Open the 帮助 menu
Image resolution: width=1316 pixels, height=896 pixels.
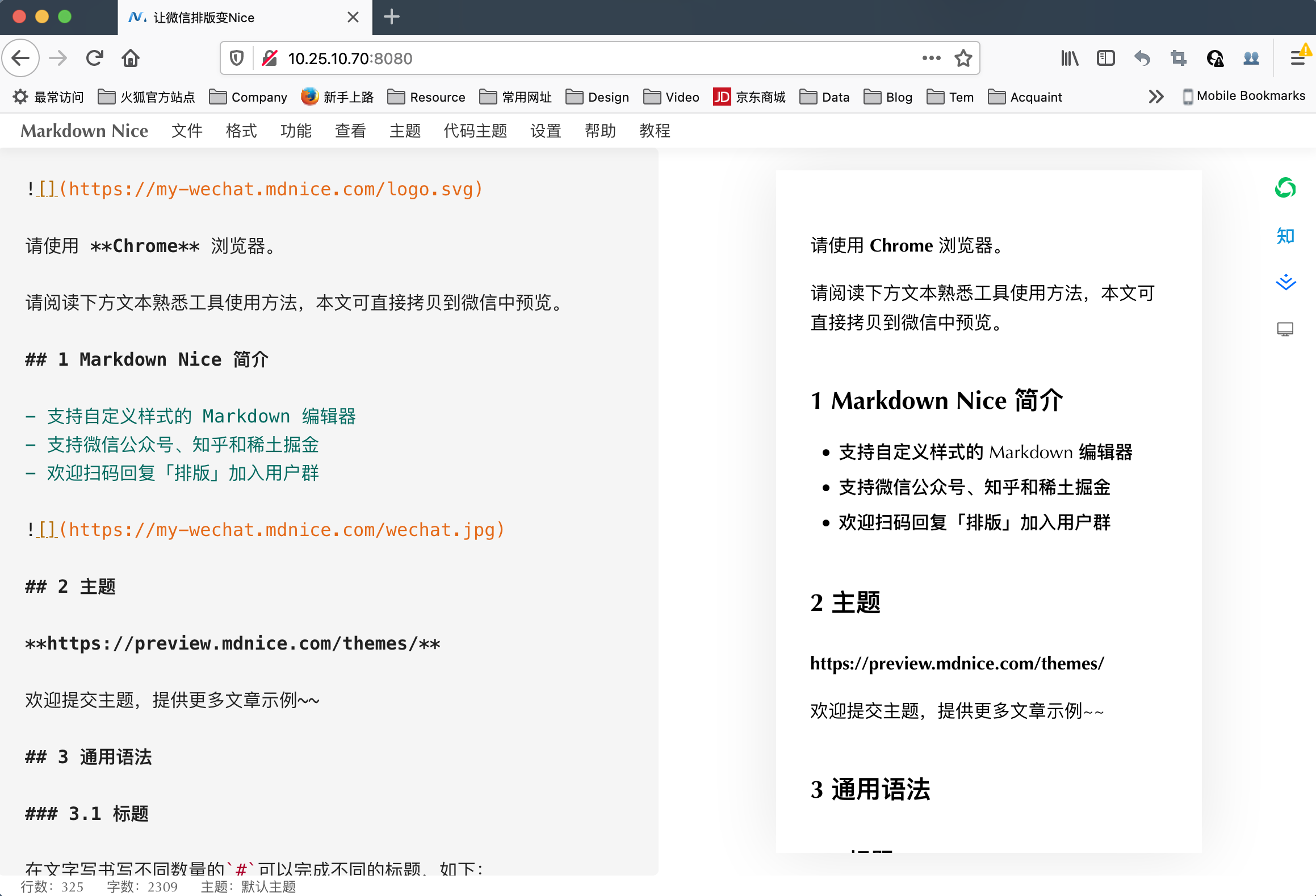pos(600,131)
